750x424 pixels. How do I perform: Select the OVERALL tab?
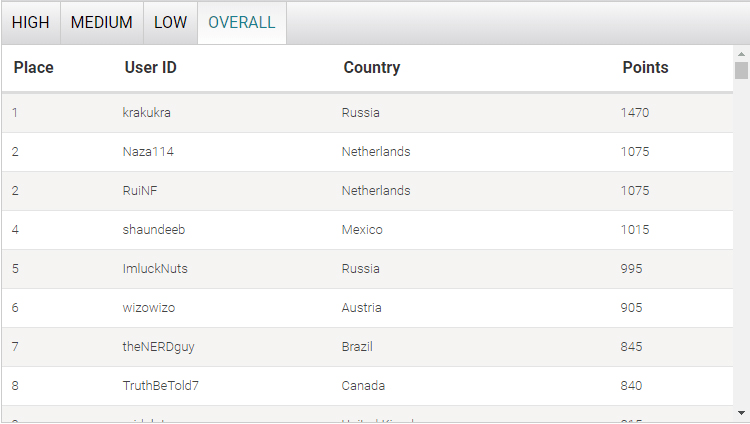pos(242,22)
